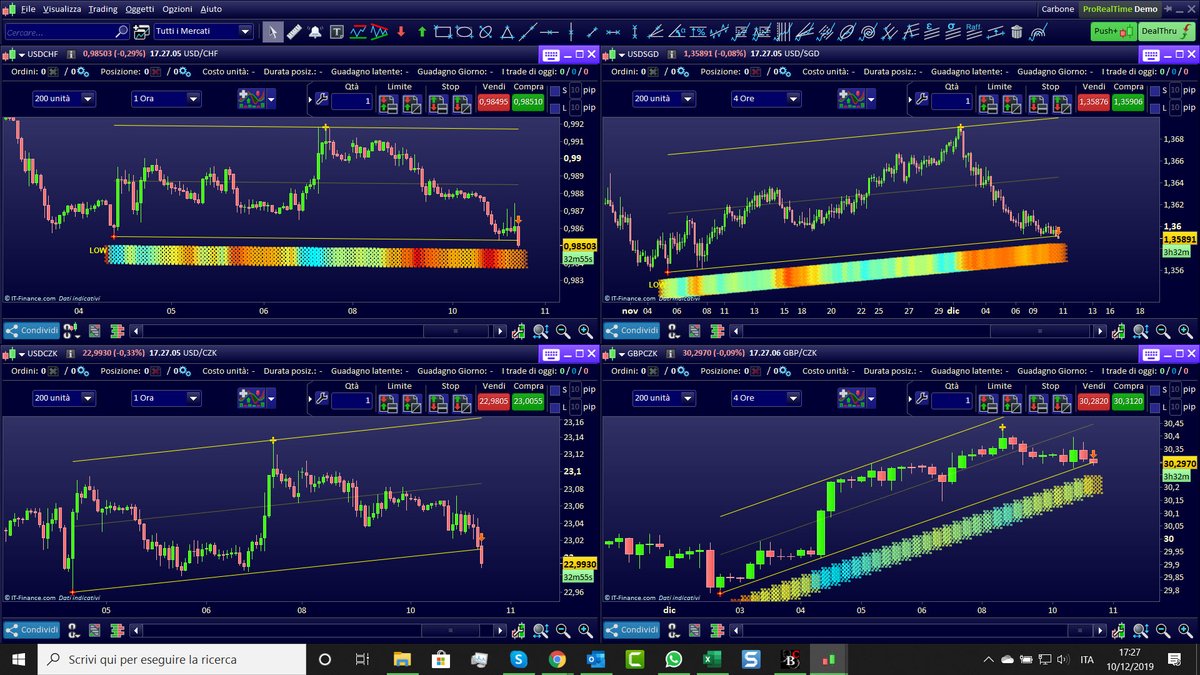Open orders settings gear on USDCZK chart
The image size is (1200, 675).
[83, 370]
